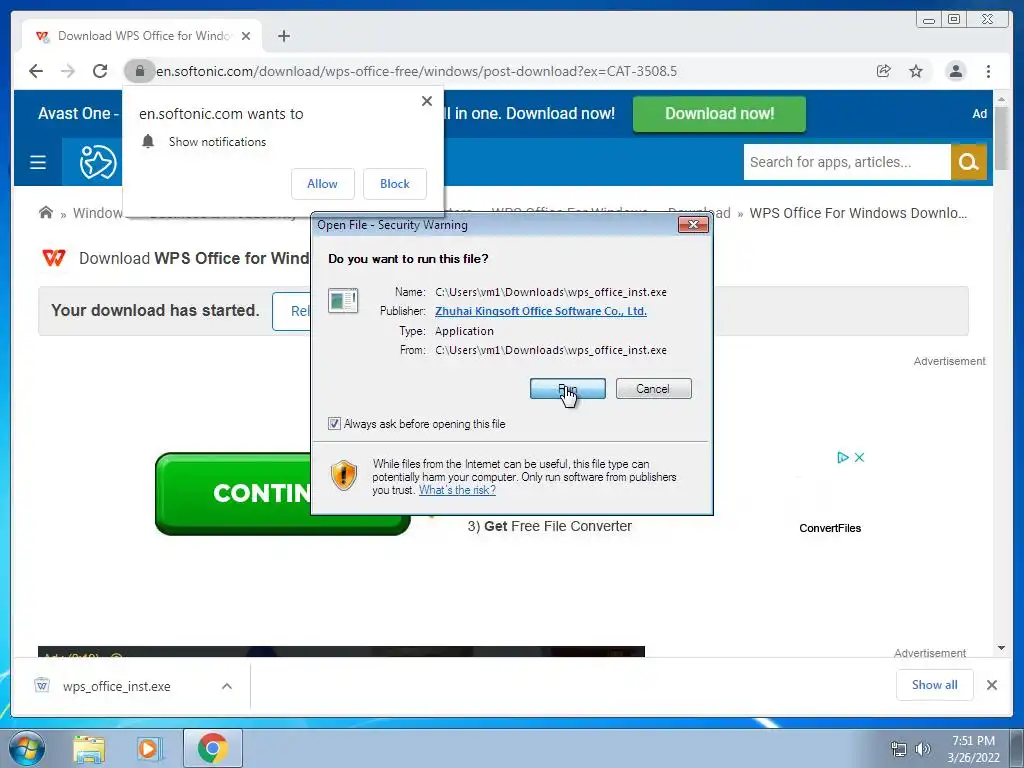The height and width of the screenshot is (768, 1024).
Task: Click "Do you want to run this file?" heading
Action: [x=408, y=259]
